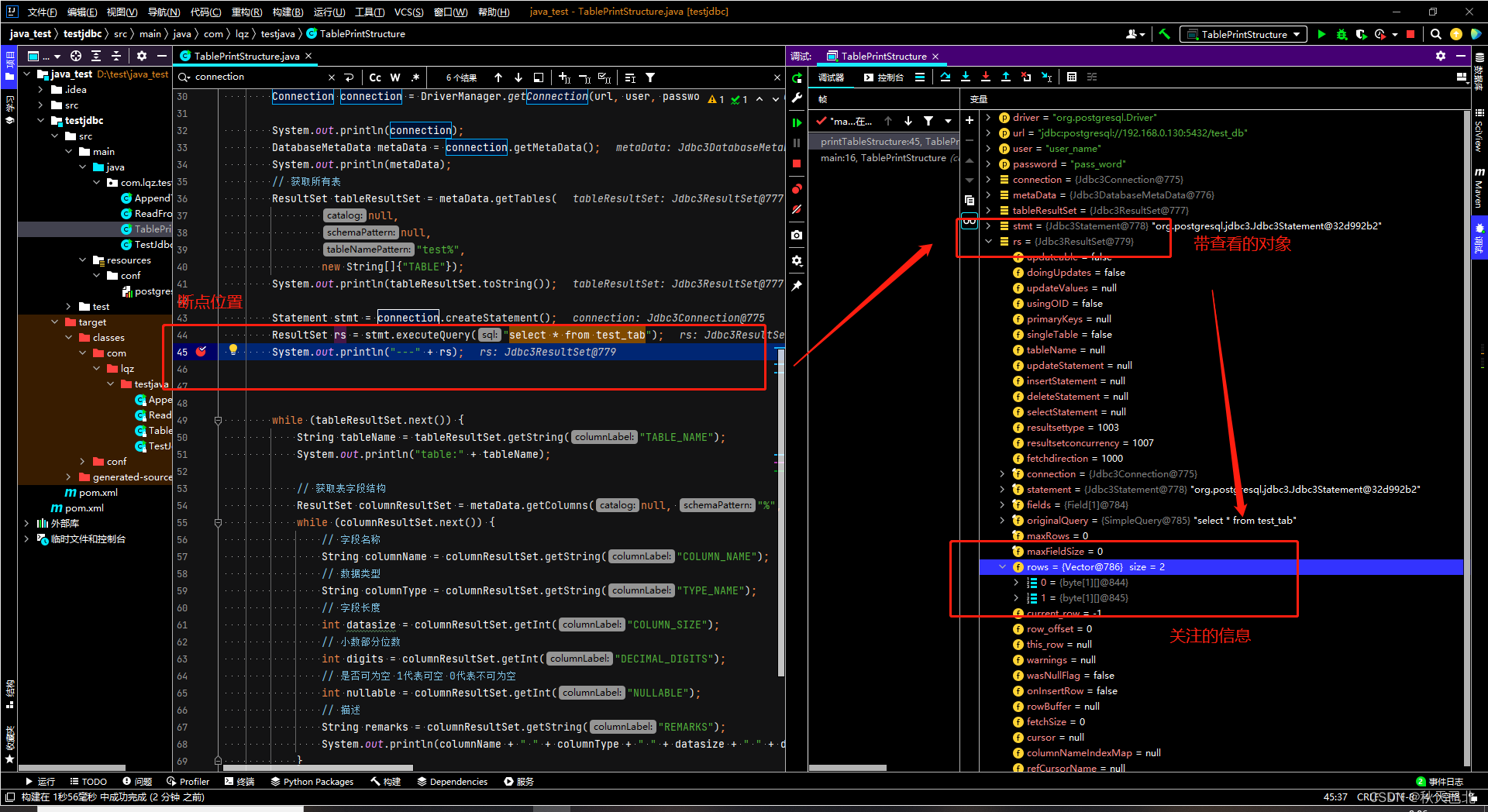Go to the next search occurrence arrow
Screen dimensions: 1488x812
(518, 77)
